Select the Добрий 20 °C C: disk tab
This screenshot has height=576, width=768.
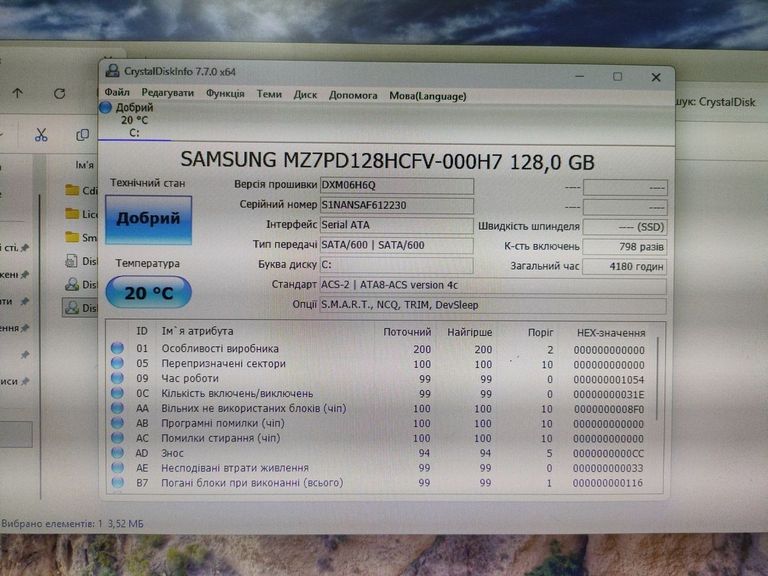pos(134,120)
